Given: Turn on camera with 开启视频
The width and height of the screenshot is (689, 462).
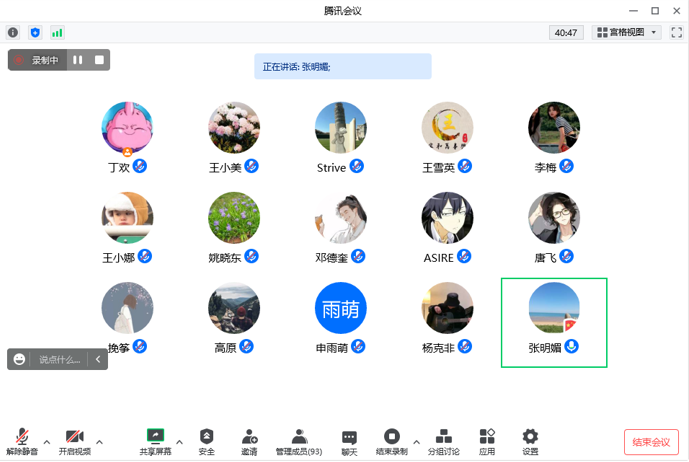Looking at the screenshot, I should pyautogui.click(x=74, y=441).
